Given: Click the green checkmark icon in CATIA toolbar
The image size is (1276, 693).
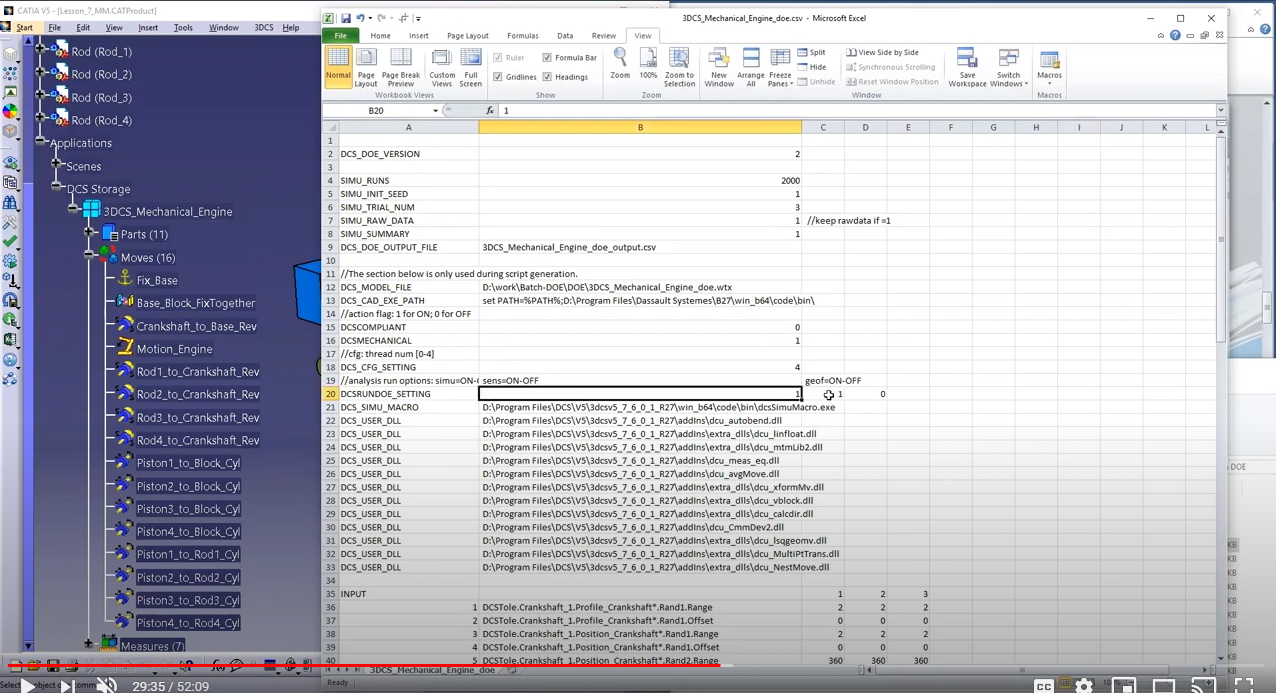Looking at the screenshot, I should tap(10, 241).
